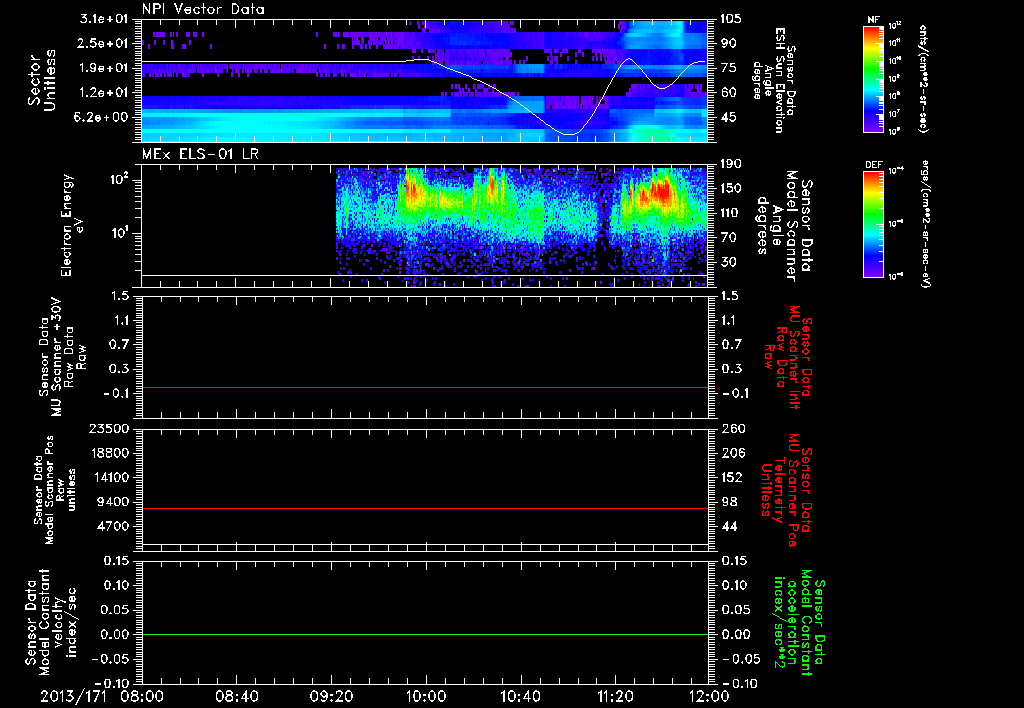Click the red 'MU Scanner Pos Telemetry' label
Viewport: 1024px width, 708px height.
[x=787, y=489]
